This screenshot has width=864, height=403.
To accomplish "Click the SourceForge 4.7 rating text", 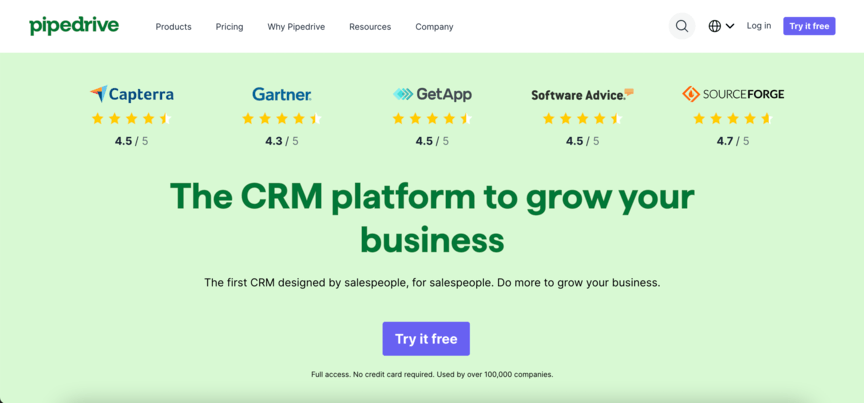I will 733,141.
